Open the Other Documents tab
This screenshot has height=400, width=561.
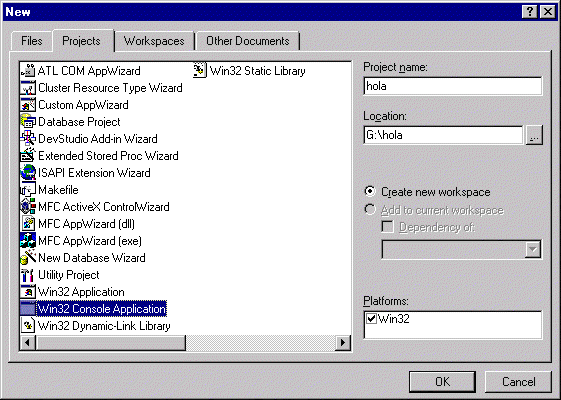click(248, 41)
